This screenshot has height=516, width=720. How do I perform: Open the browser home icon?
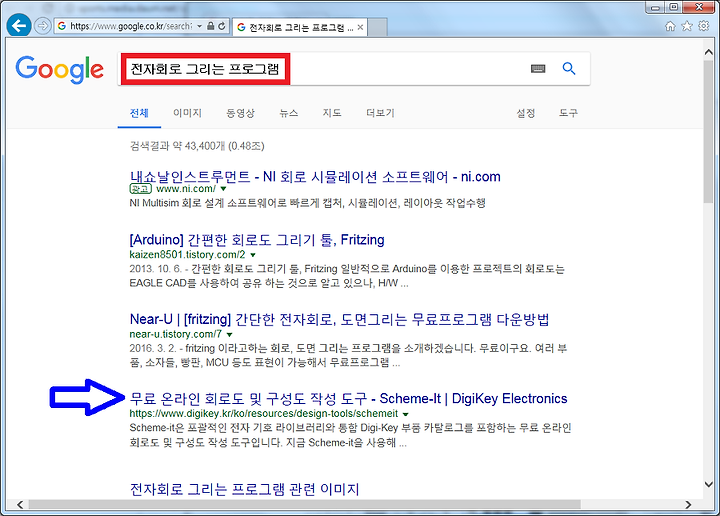coord(670,26)
